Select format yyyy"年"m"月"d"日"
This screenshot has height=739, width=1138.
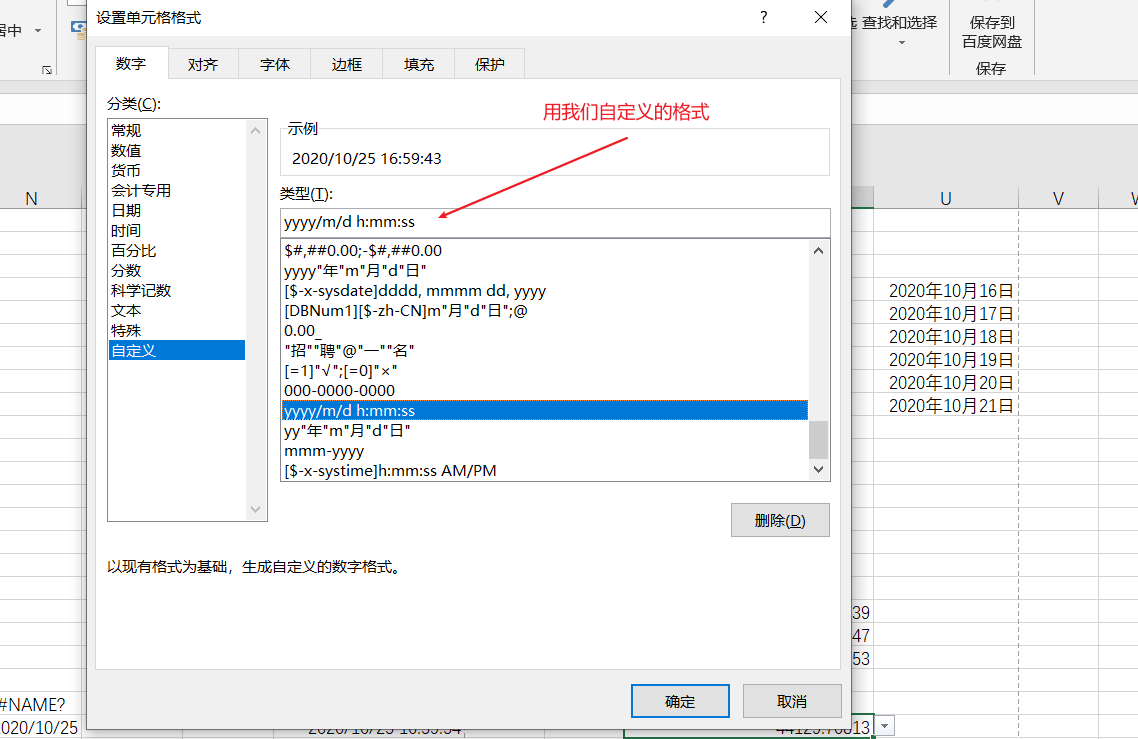click(544, 271)
